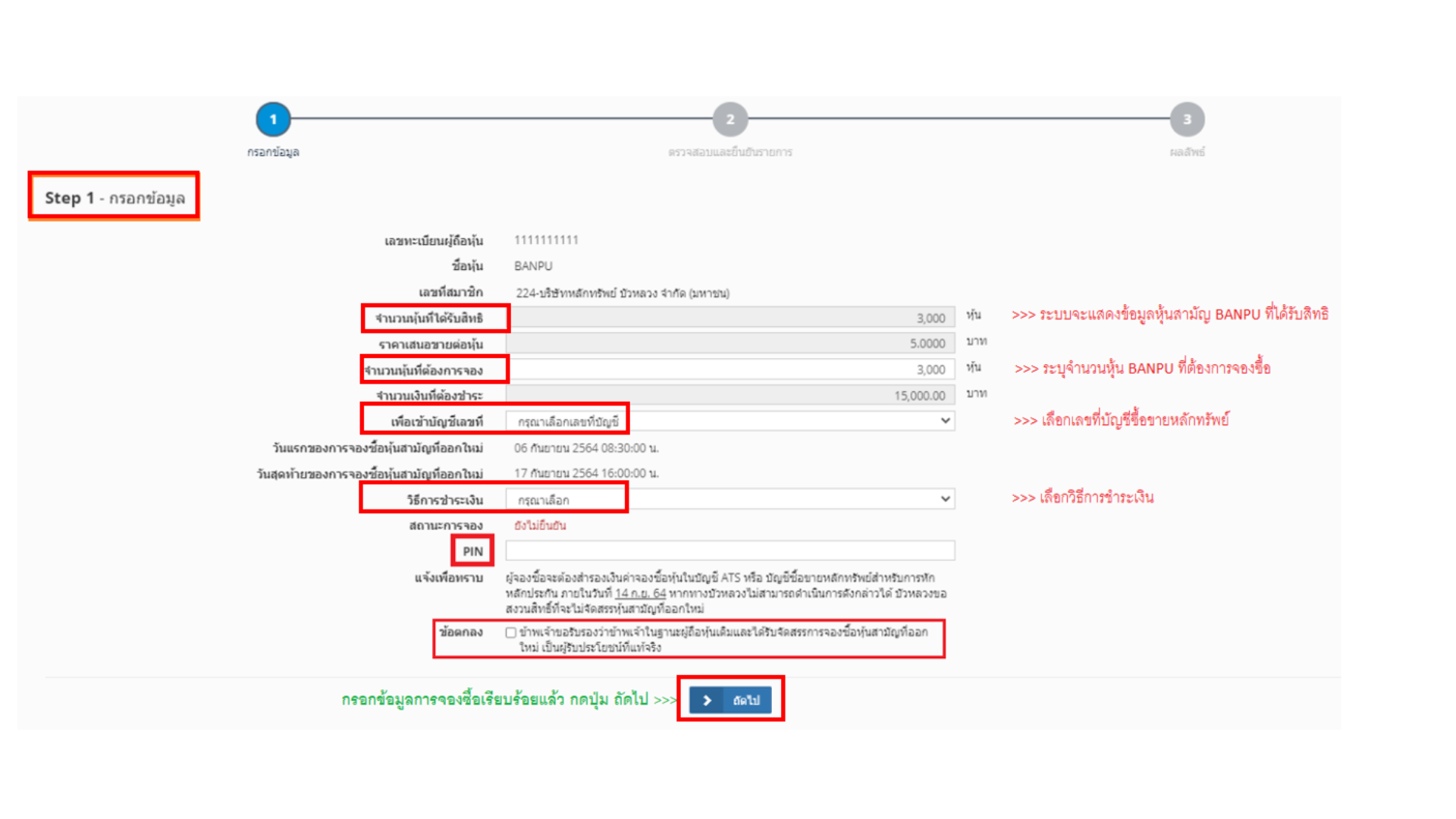Click the ผลลัพธ์ label under step 3

click(1187, 152)
